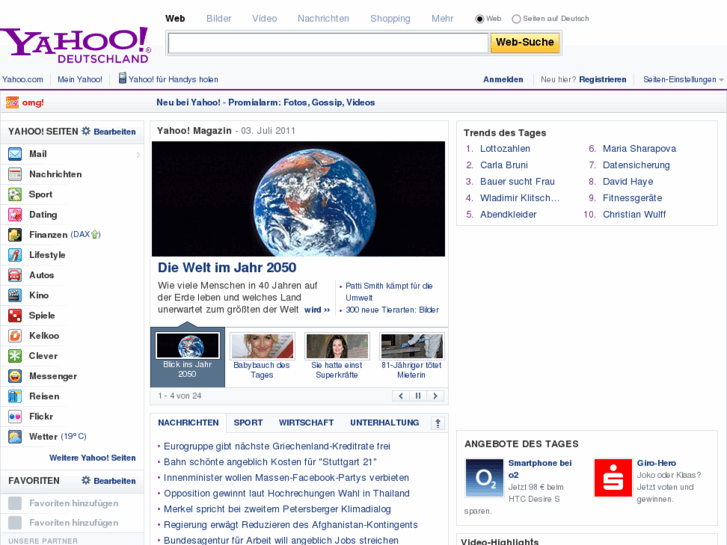Viewport: 727px width, 545px height.
Task: Click the Spiele dice icon
Action: coord(15,315)
